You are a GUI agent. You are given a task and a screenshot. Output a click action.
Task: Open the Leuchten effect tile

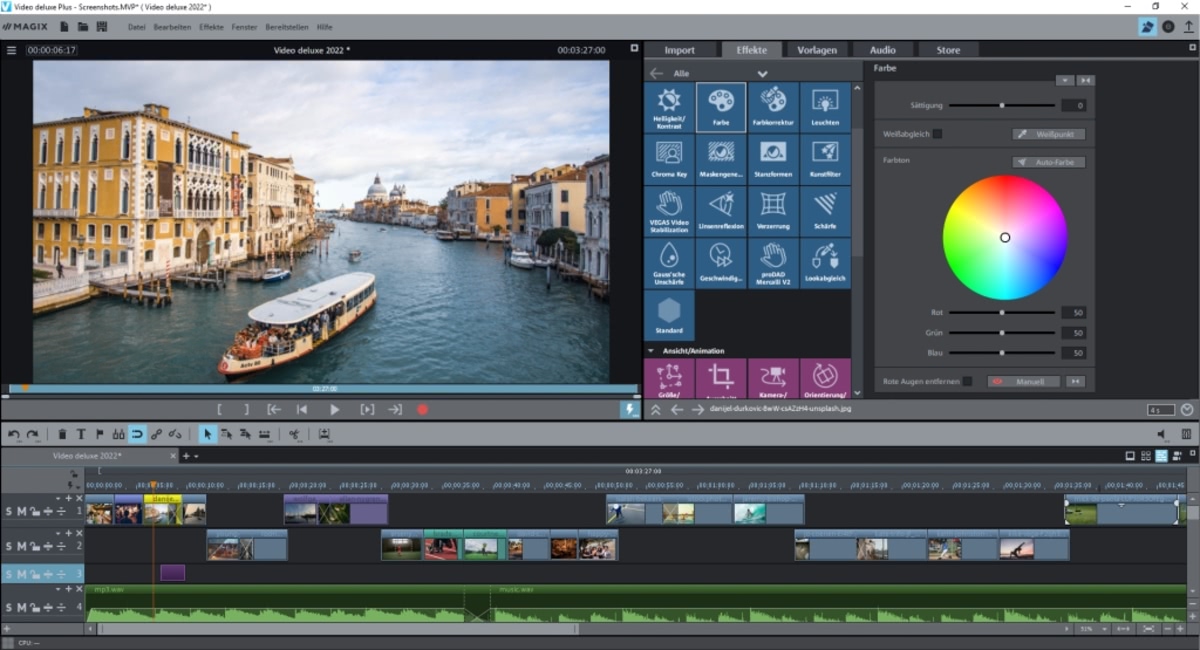(825, 108)
